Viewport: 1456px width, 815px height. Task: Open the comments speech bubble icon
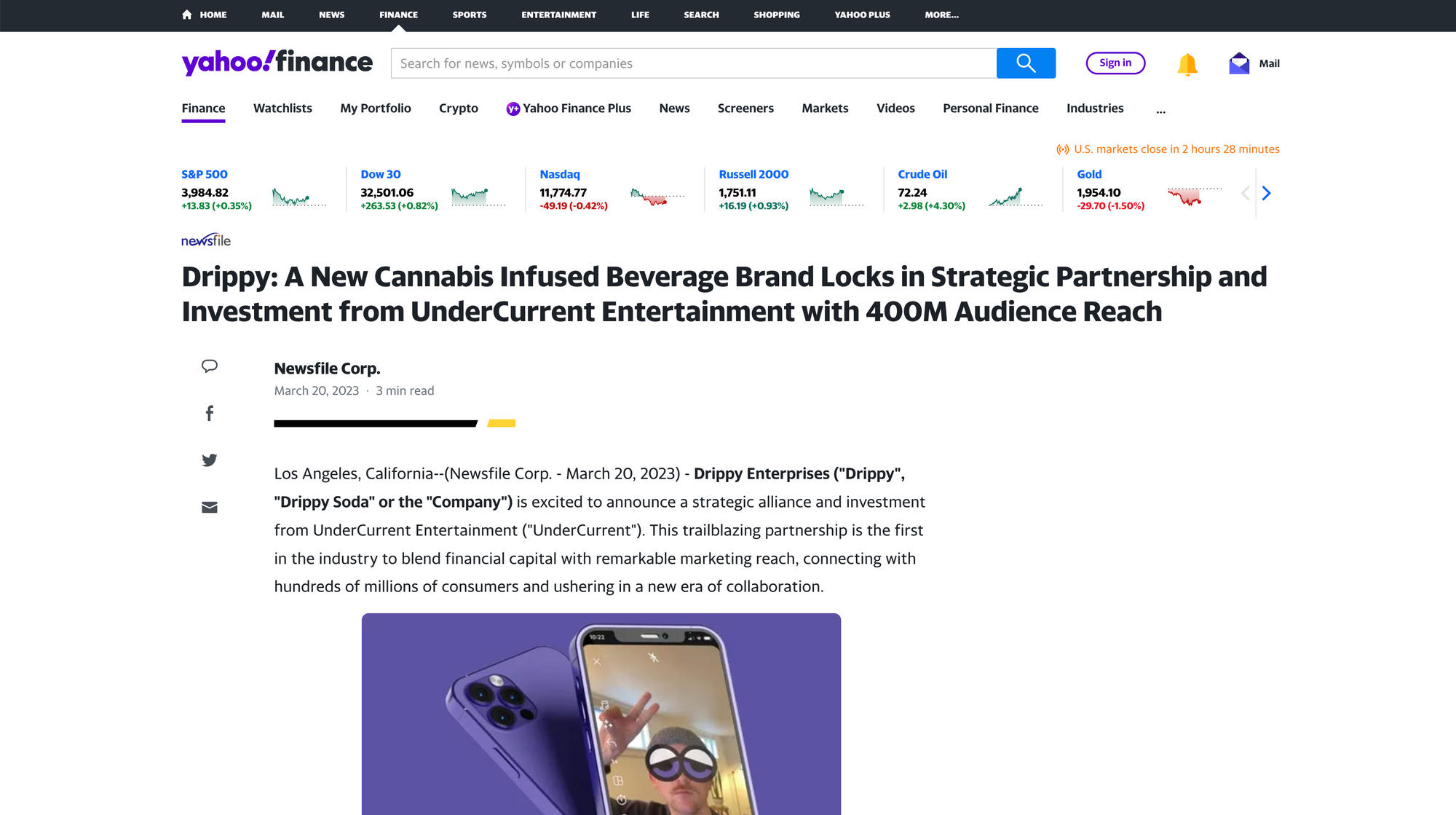(210, 366)
